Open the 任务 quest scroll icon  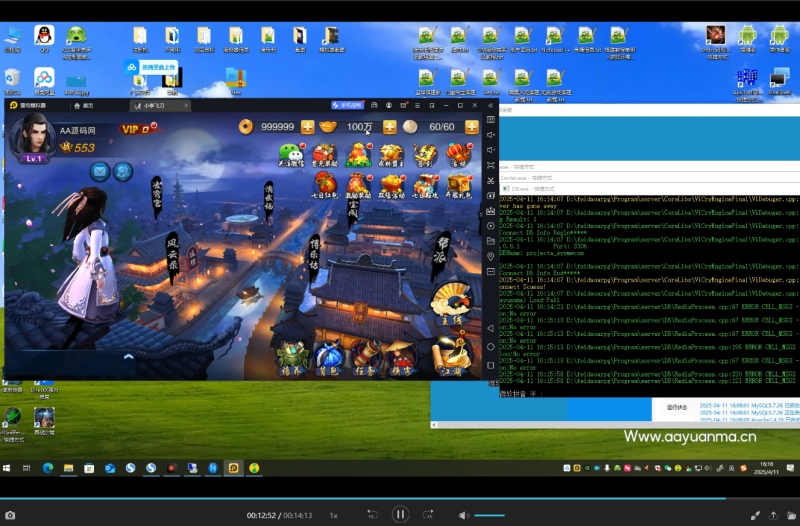pos(365,359)
